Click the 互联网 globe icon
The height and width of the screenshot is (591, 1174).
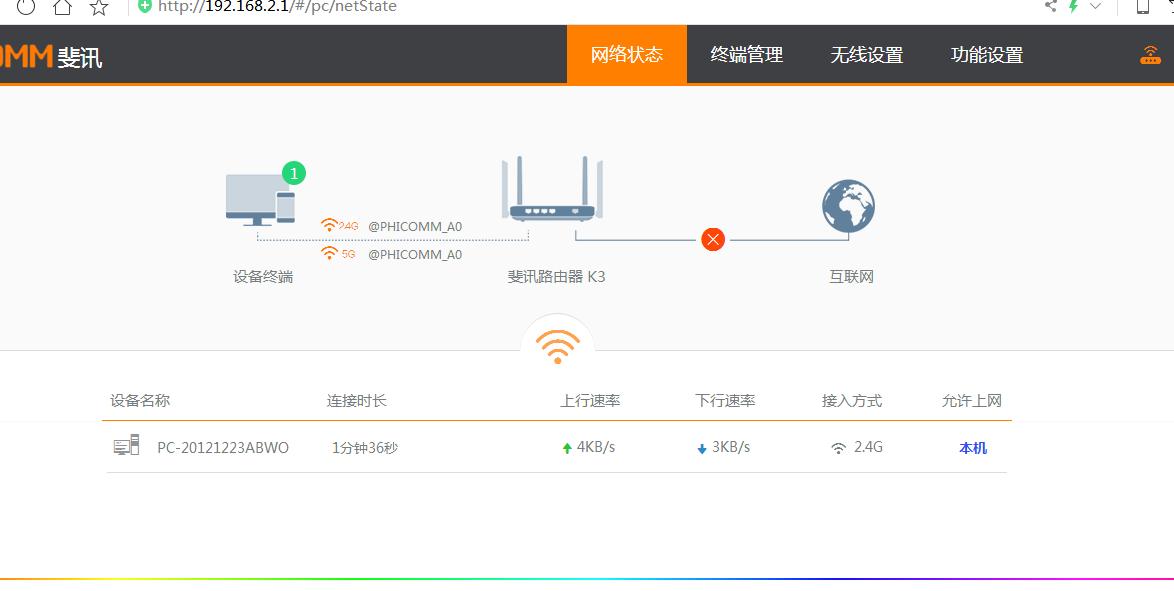pyautogui.click(x=848, y=205)
